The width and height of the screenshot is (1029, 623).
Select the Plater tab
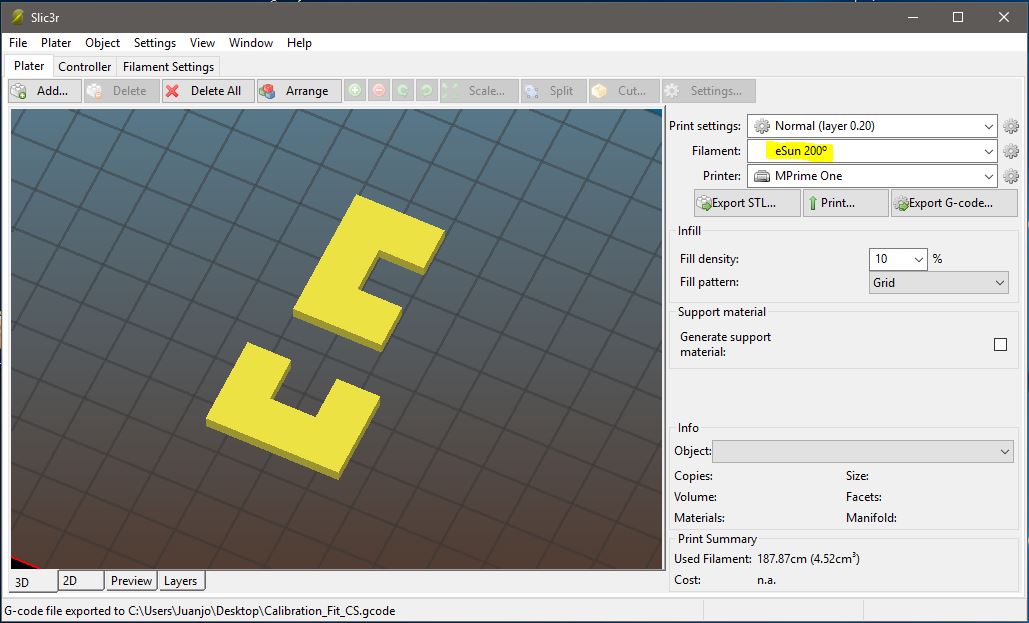click(30, 66)
